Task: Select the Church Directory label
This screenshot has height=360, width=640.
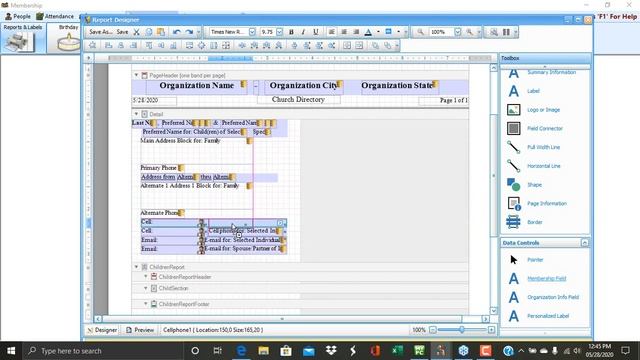Action: tap(298, 100)
